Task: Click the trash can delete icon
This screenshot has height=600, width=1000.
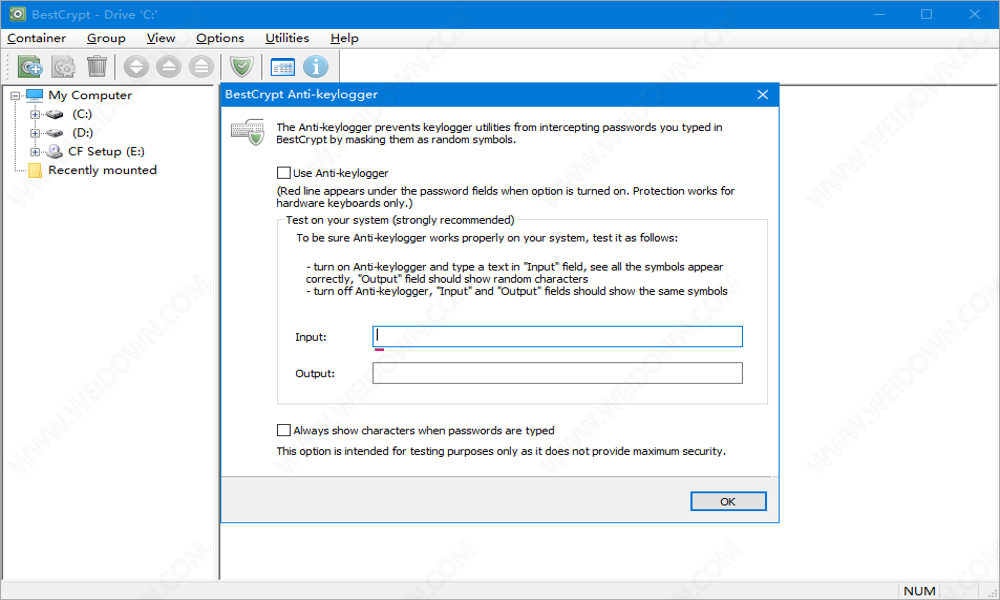Action: [x=97, y=66]
